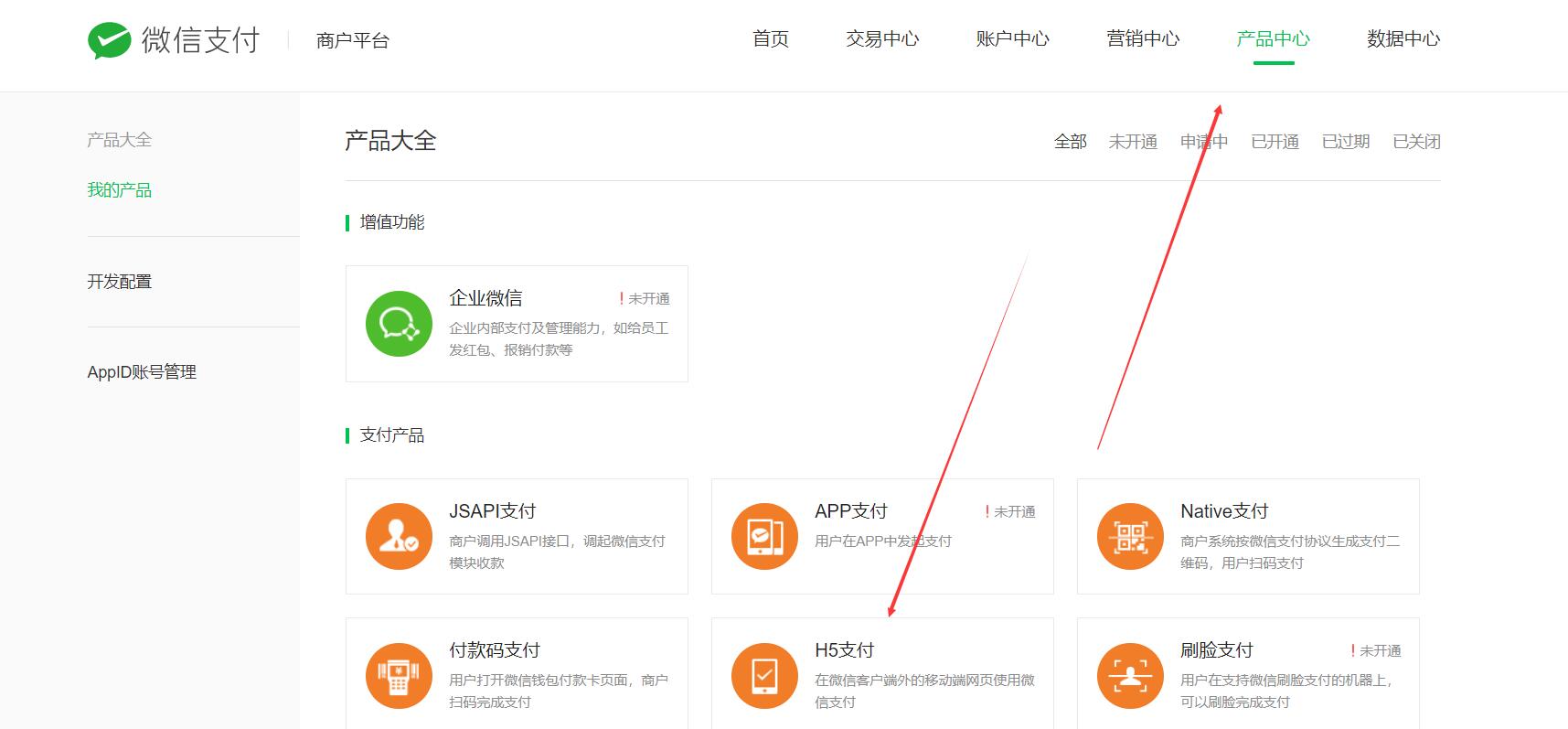Open the JSAPI支付 product title
The width and height of the screenshot is (1568, 729).
493,511
